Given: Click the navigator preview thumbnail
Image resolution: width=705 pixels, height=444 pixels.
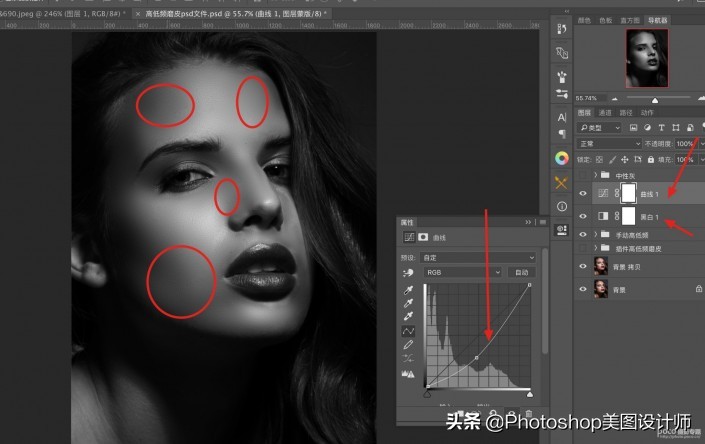Looking at the screenshot, I should click(x=646, y=58).
